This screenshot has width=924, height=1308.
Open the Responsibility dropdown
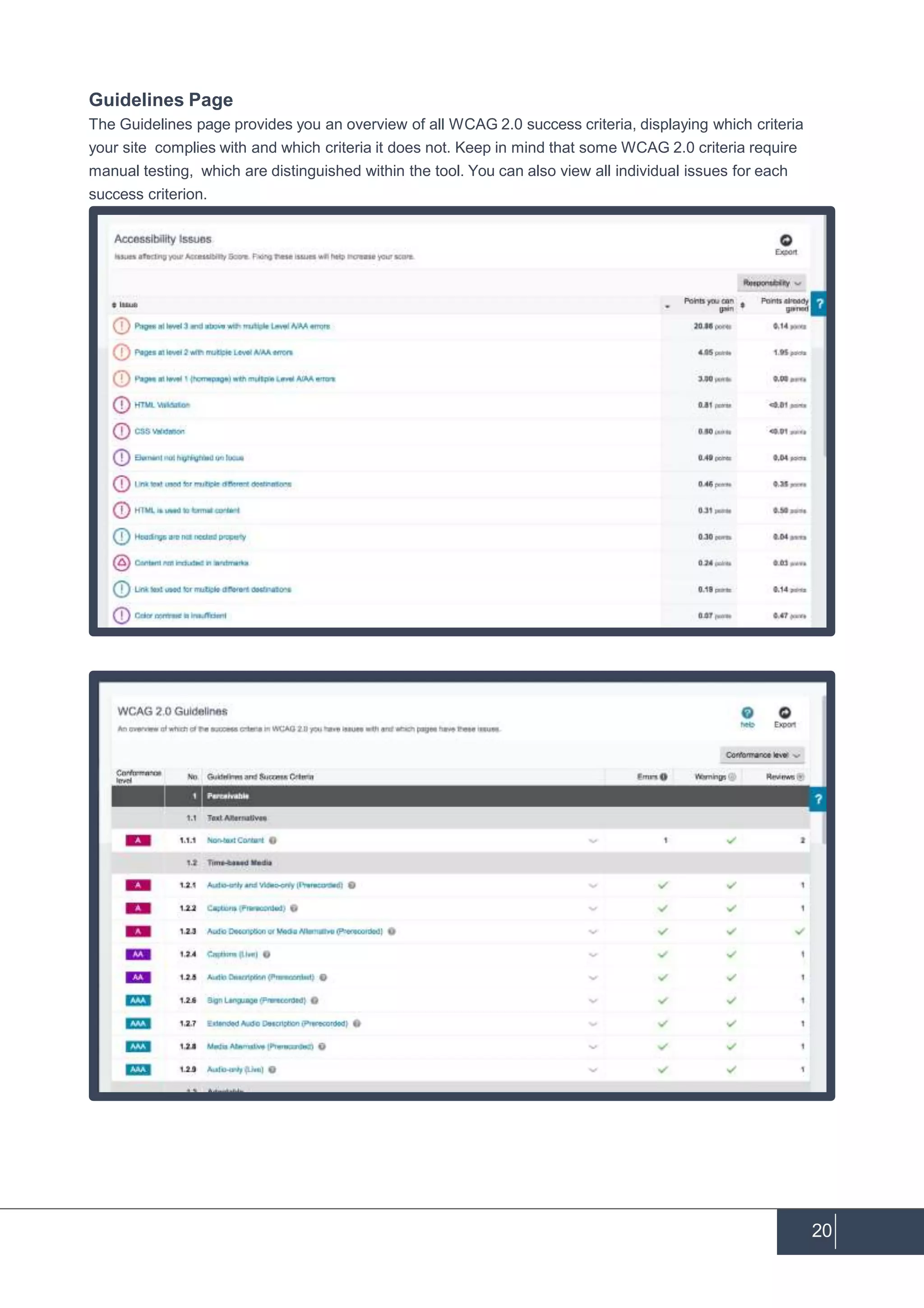tap(772, 283)
